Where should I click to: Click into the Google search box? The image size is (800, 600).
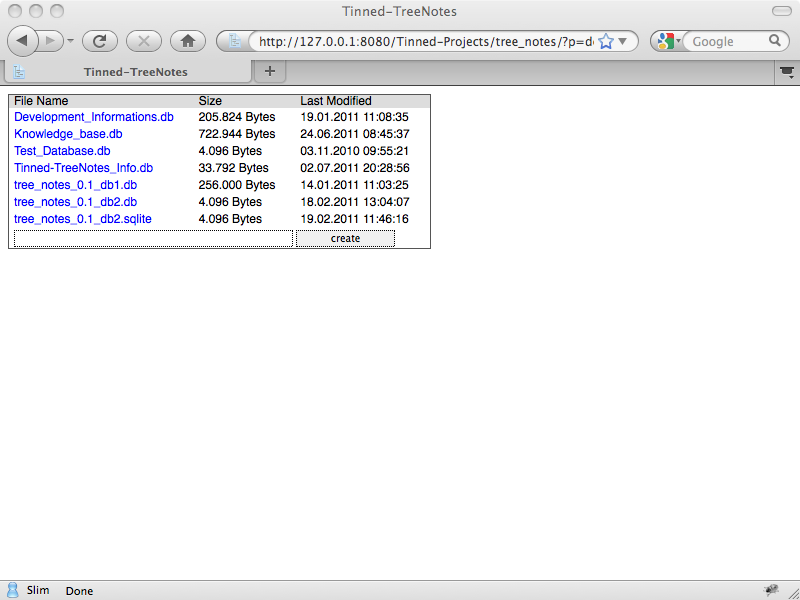click(x=727, y=41)
